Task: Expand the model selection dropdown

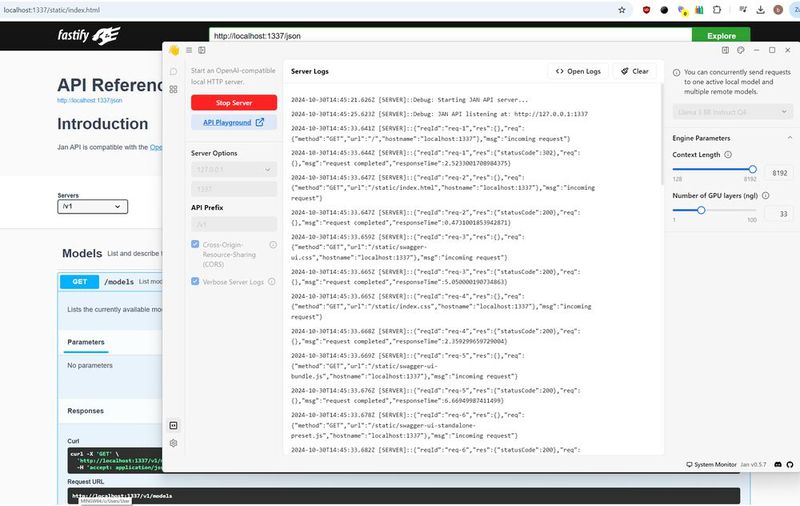Action: point(733,112)
